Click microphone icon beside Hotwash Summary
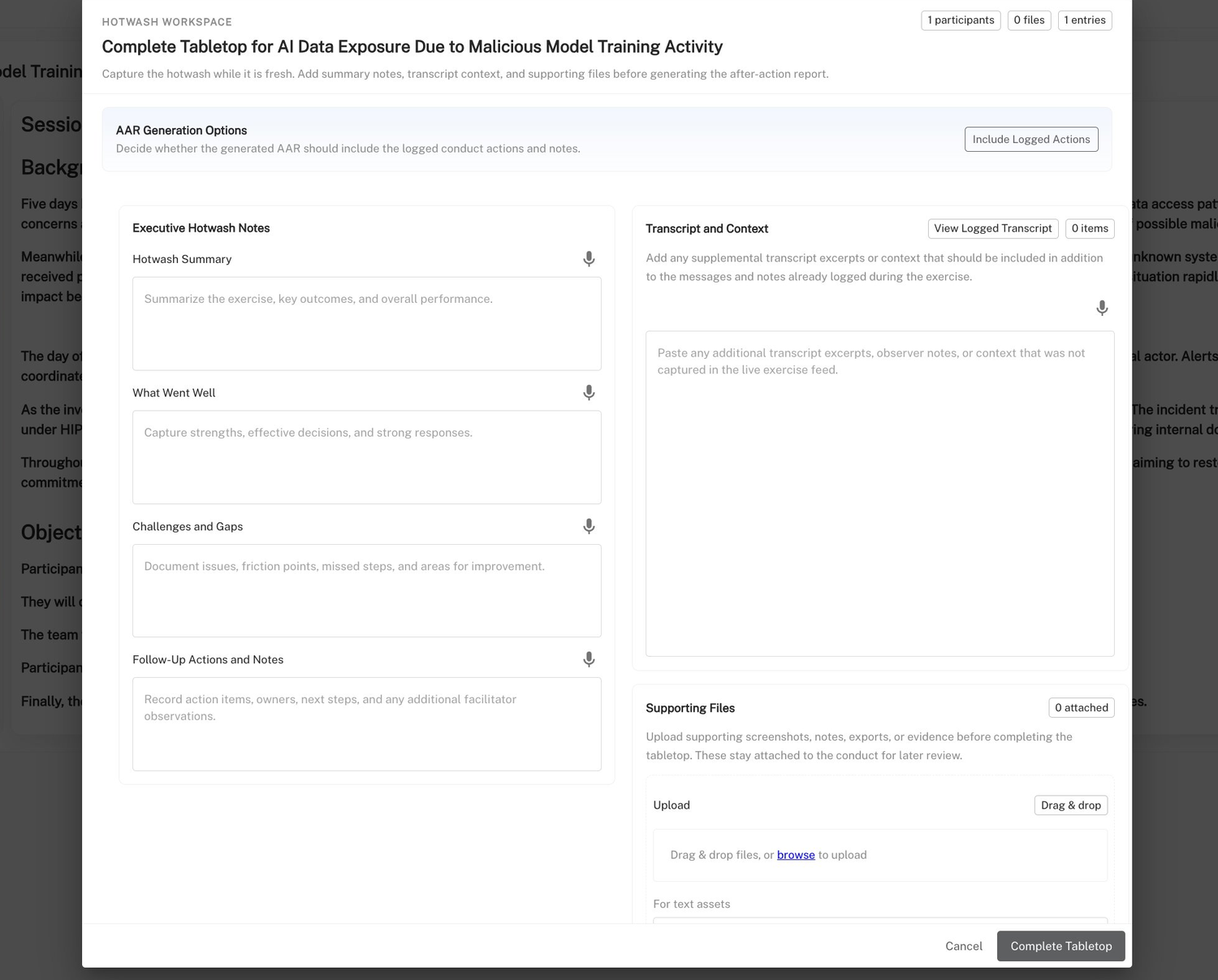Viewport: 1218px width, 980px height. (589, 259)
